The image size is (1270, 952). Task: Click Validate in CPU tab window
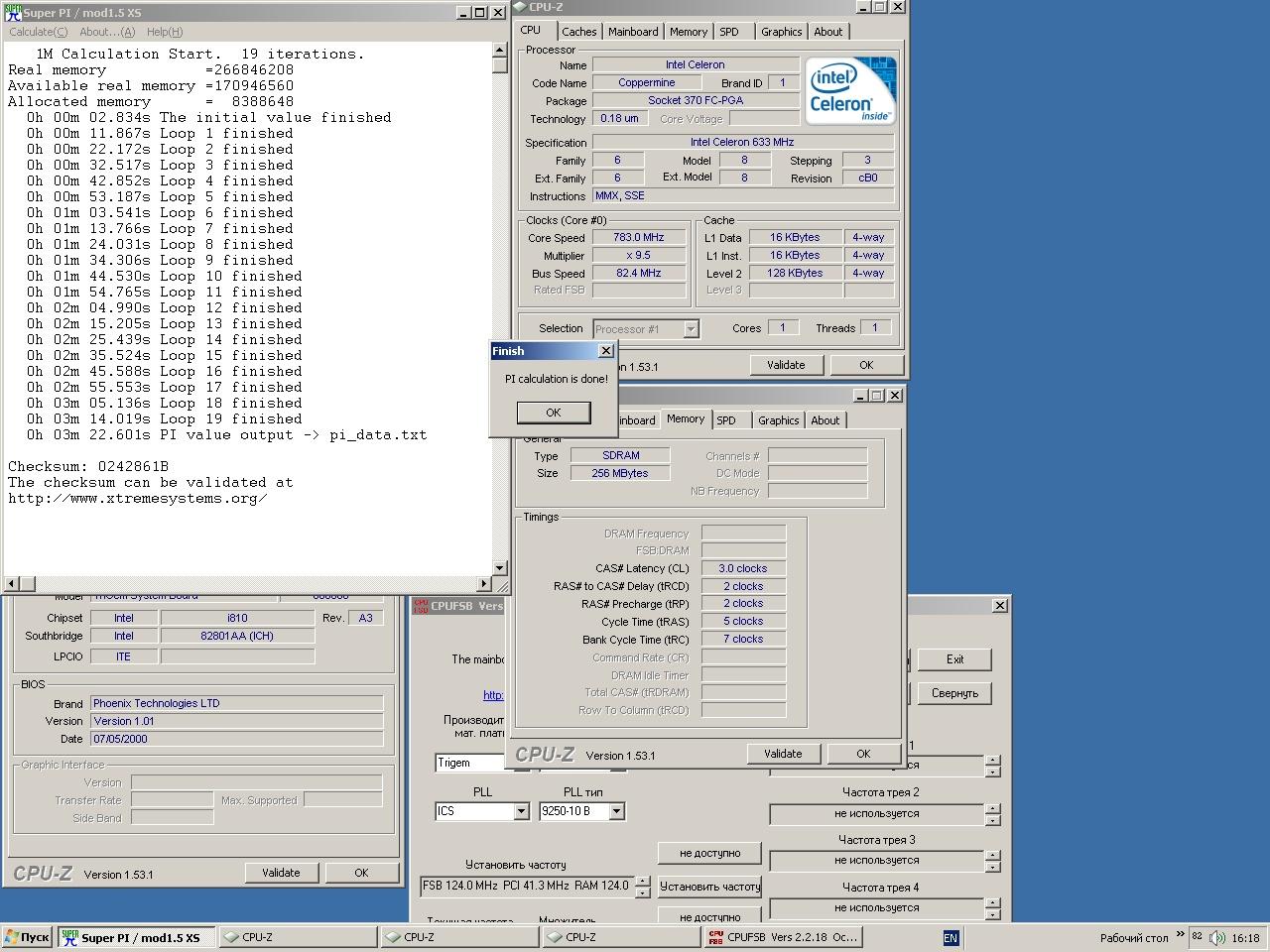(x=786, y=365)
